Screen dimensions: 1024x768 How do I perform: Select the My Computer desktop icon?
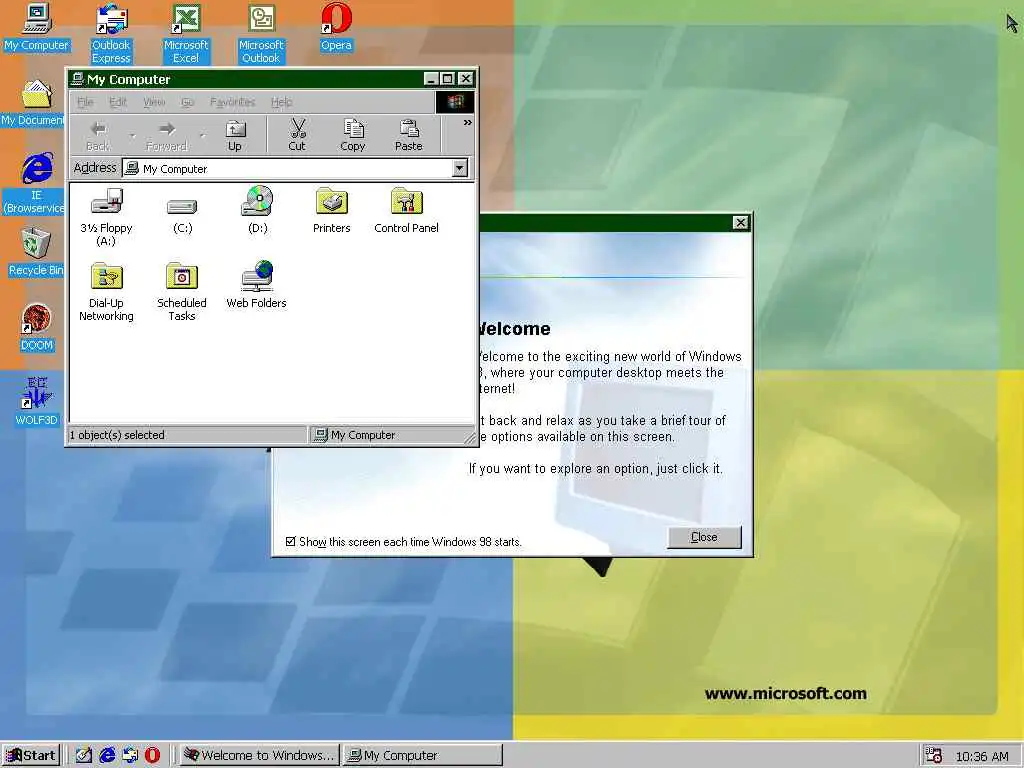point(37,26)
